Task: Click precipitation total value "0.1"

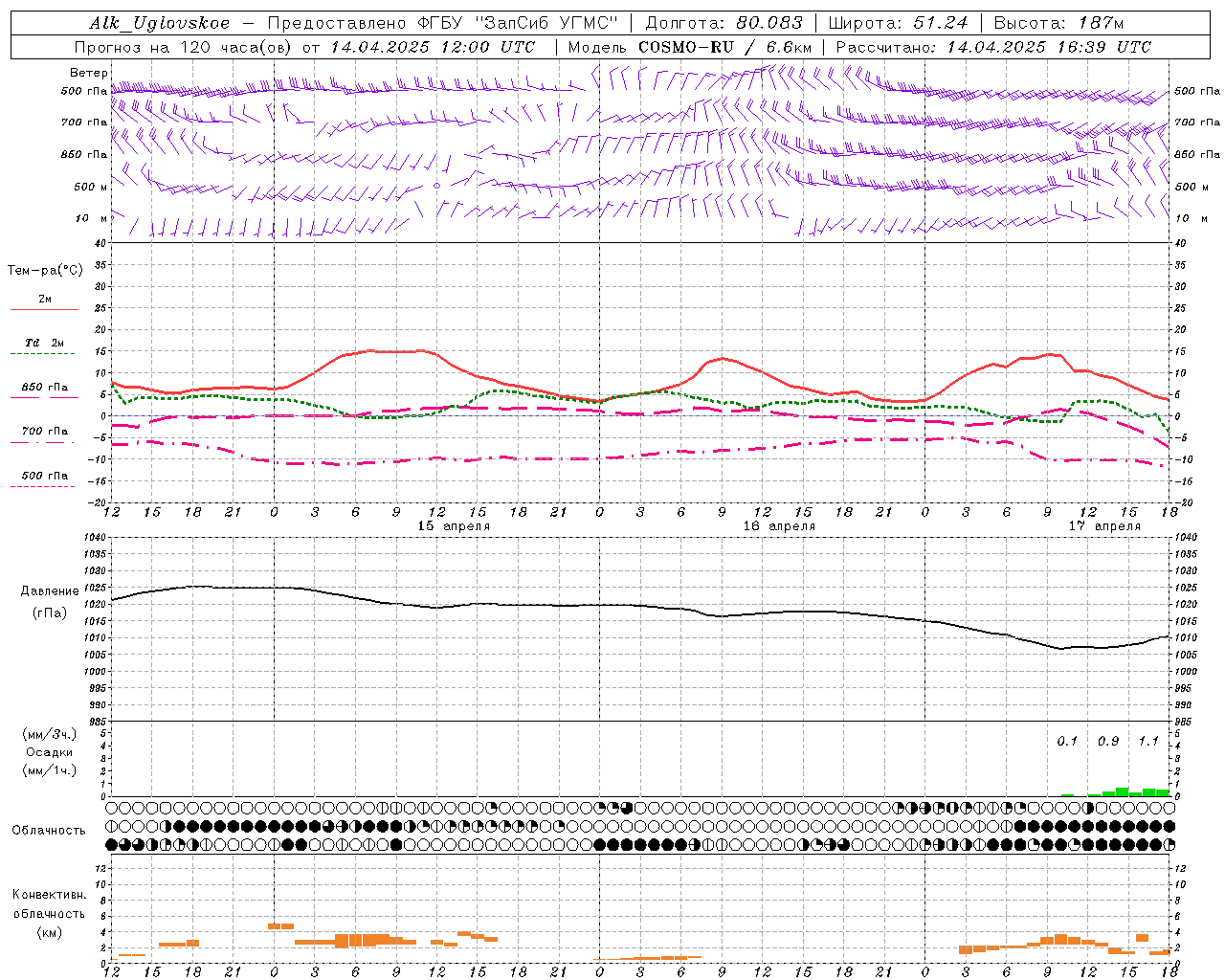Action: click(x=1067, y=742)
